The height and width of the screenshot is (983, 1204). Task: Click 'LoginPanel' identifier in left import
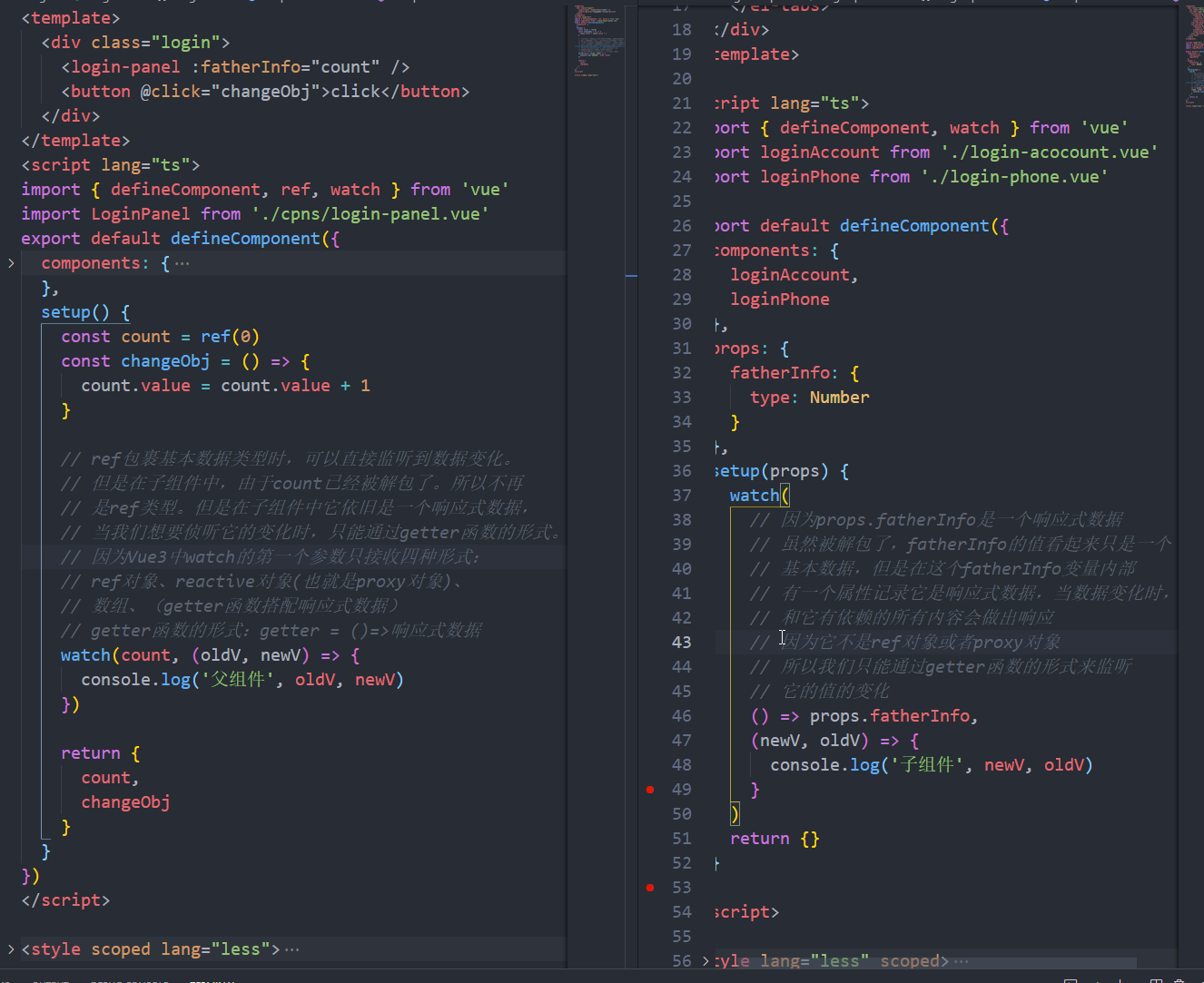[x=141, y=214]
